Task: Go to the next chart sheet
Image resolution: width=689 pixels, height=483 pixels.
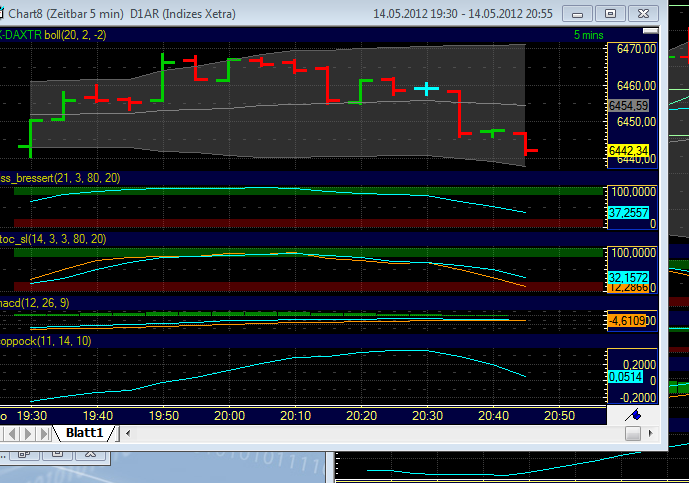Action: [28, 434]
